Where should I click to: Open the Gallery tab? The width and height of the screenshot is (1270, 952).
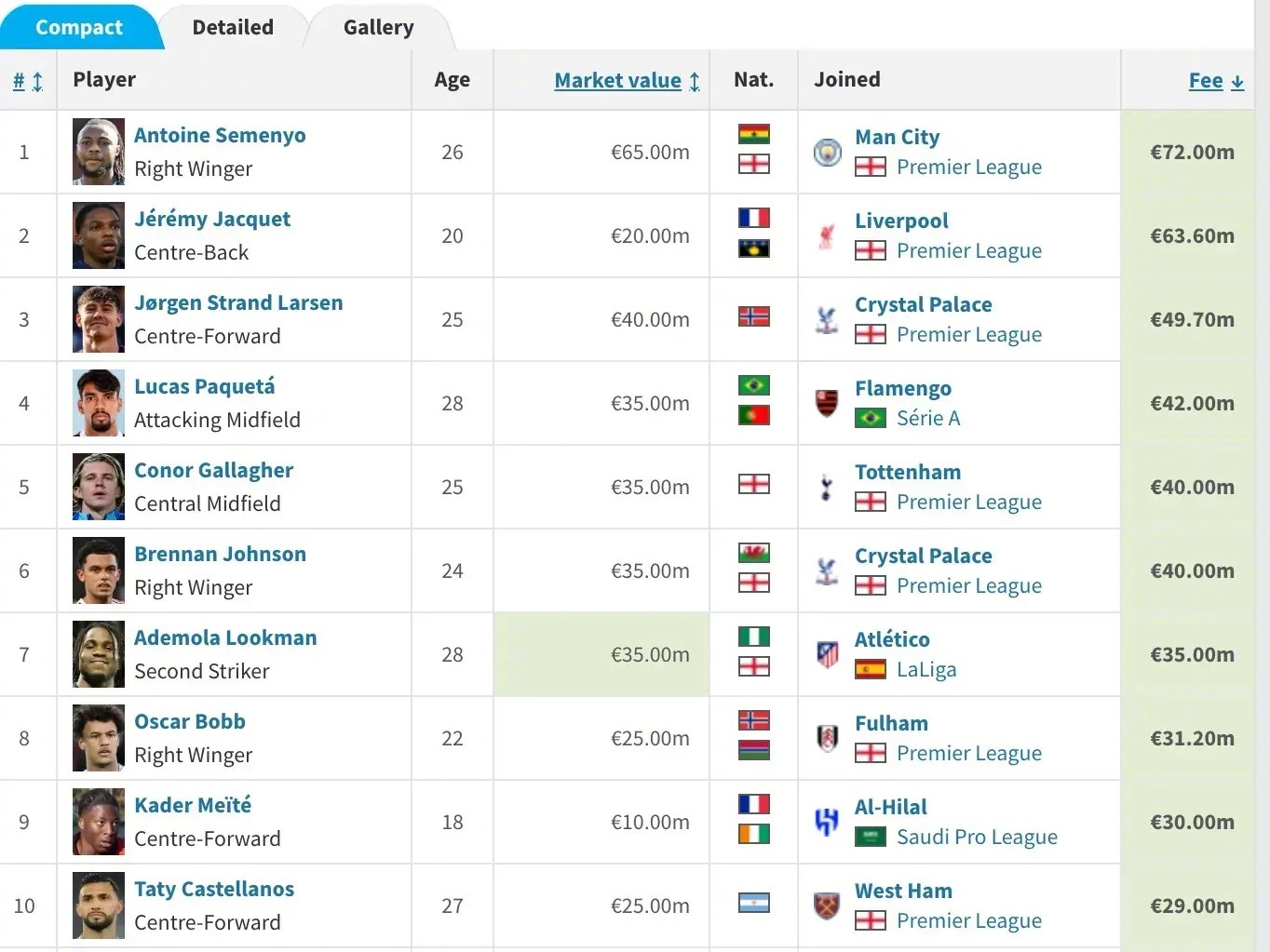click(378, 27)
